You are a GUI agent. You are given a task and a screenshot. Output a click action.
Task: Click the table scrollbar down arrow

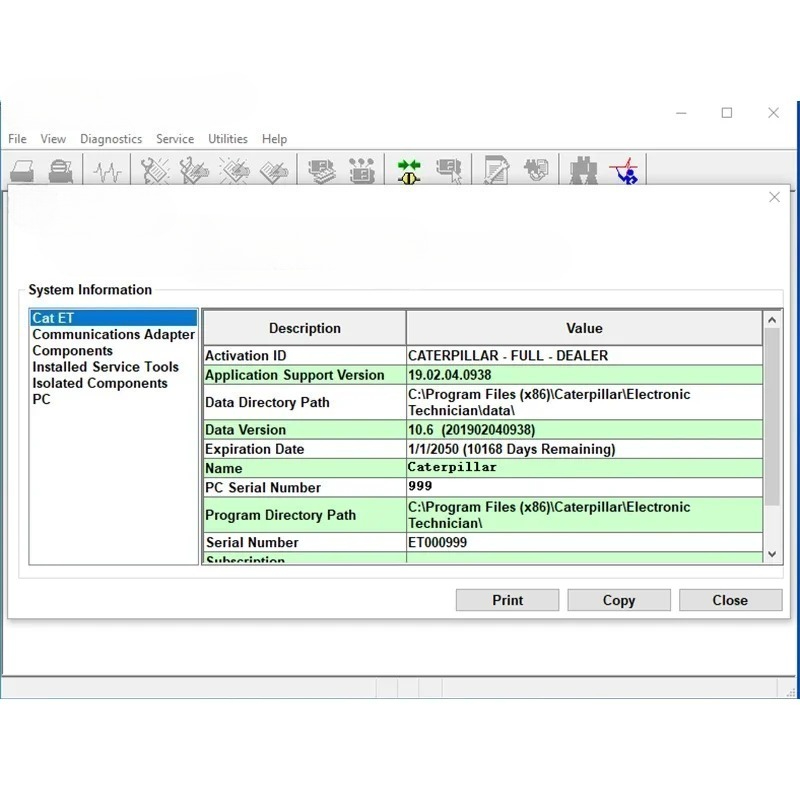click(772, 554)
